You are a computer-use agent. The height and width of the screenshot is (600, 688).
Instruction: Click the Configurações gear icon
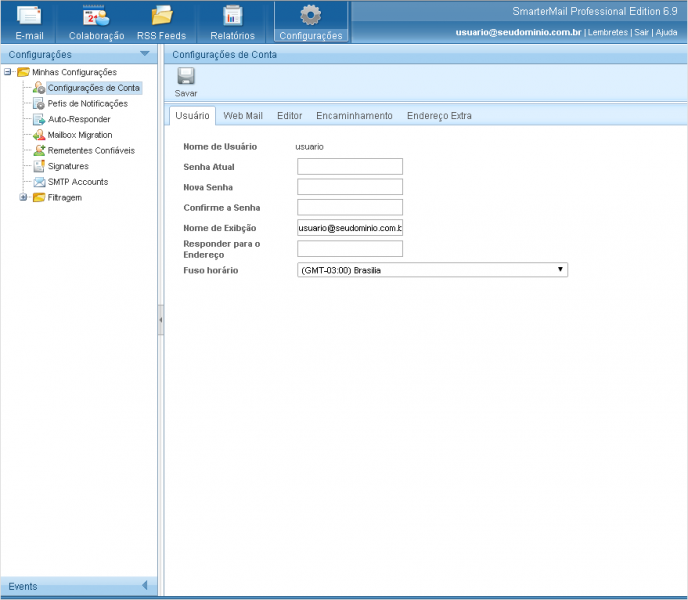click(x=311, y=15)
